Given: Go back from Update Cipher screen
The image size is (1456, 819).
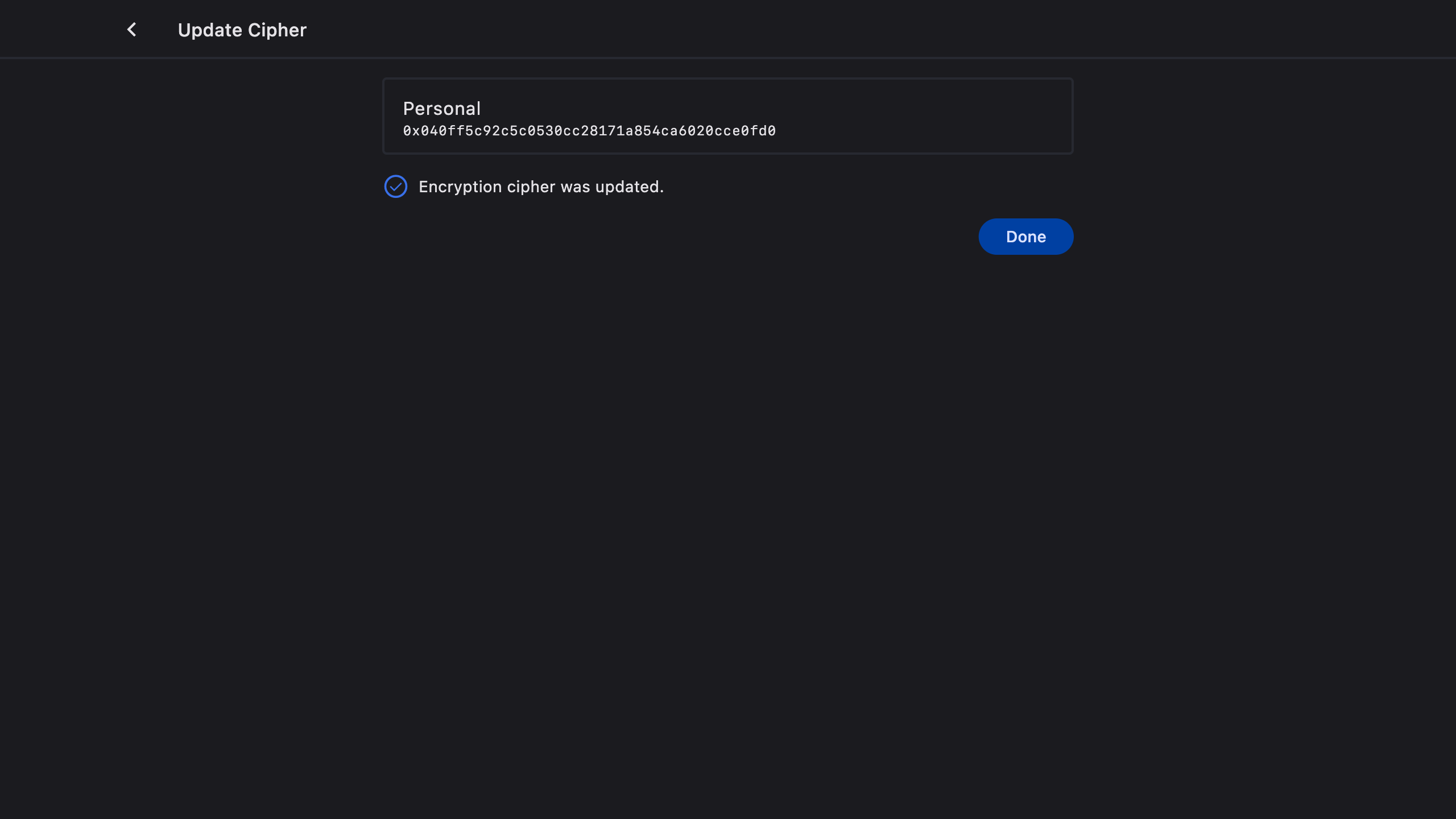Looking at the screenshot, I should coord(131,30).
